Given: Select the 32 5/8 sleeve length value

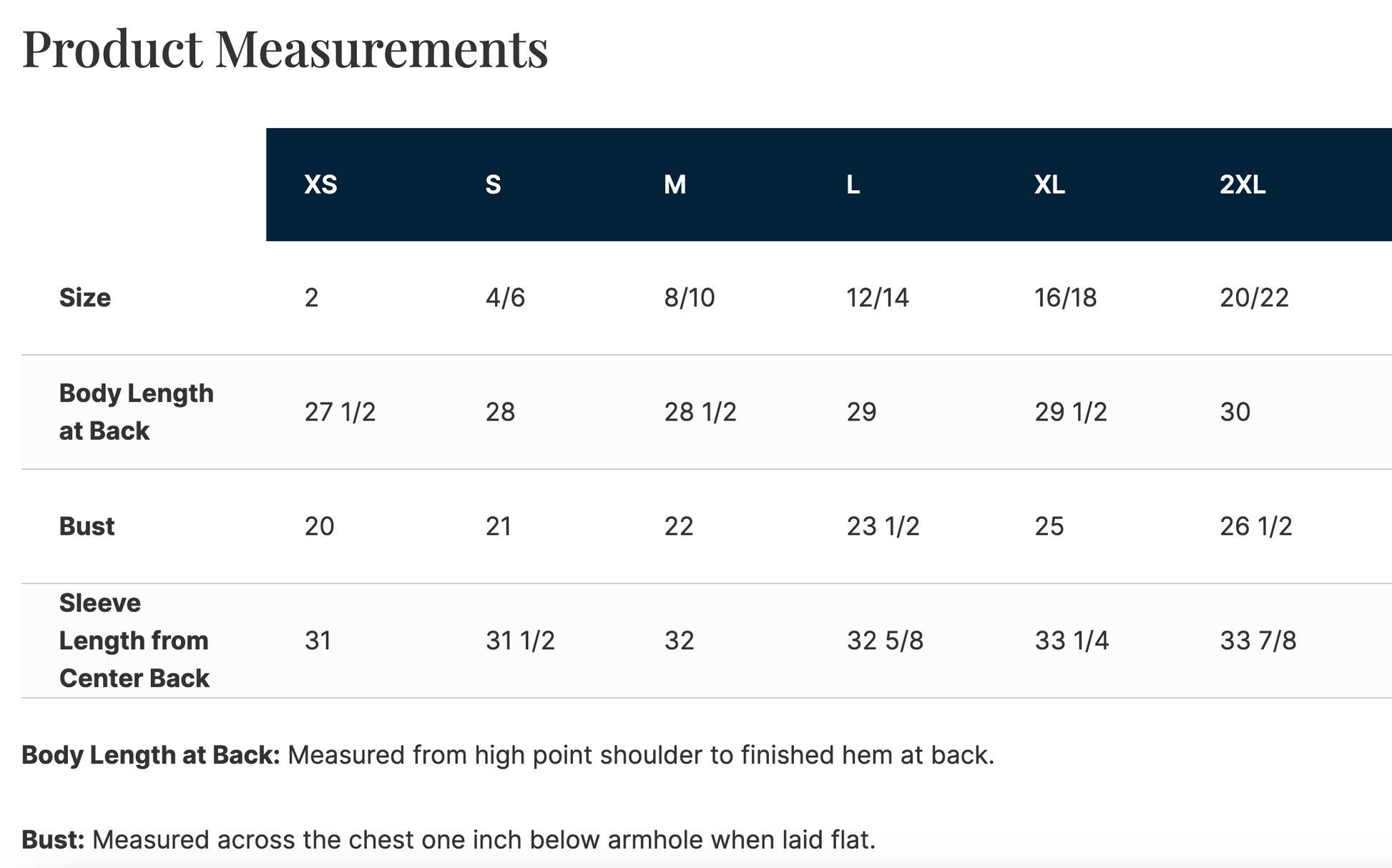Looking at the screenshot, I should click(885, 641).
